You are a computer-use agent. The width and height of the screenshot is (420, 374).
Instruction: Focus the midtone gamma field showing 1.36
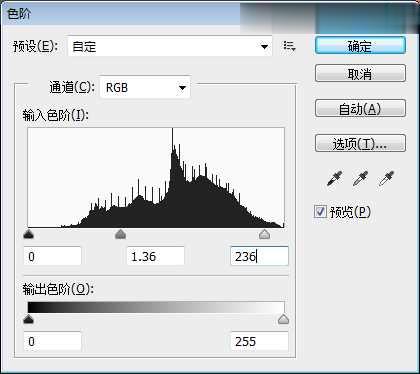click(x=156, y=256)
